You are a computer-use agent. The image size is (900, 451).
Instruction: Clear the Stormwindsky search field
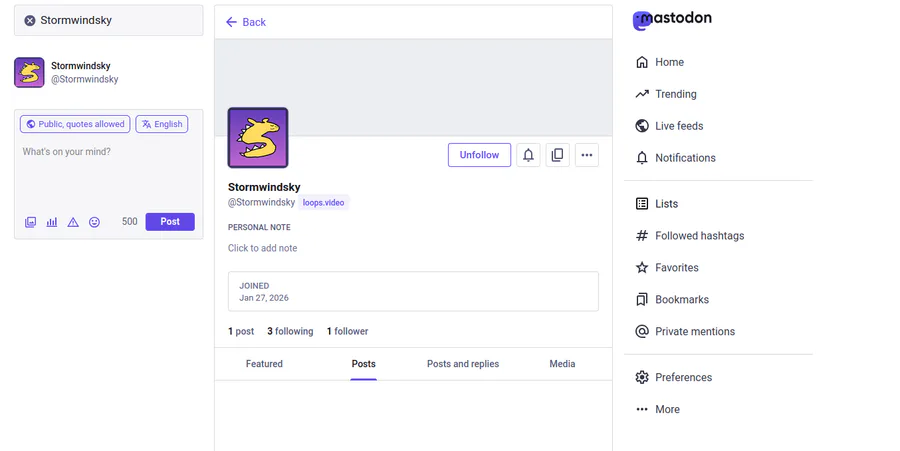point(30,21)
